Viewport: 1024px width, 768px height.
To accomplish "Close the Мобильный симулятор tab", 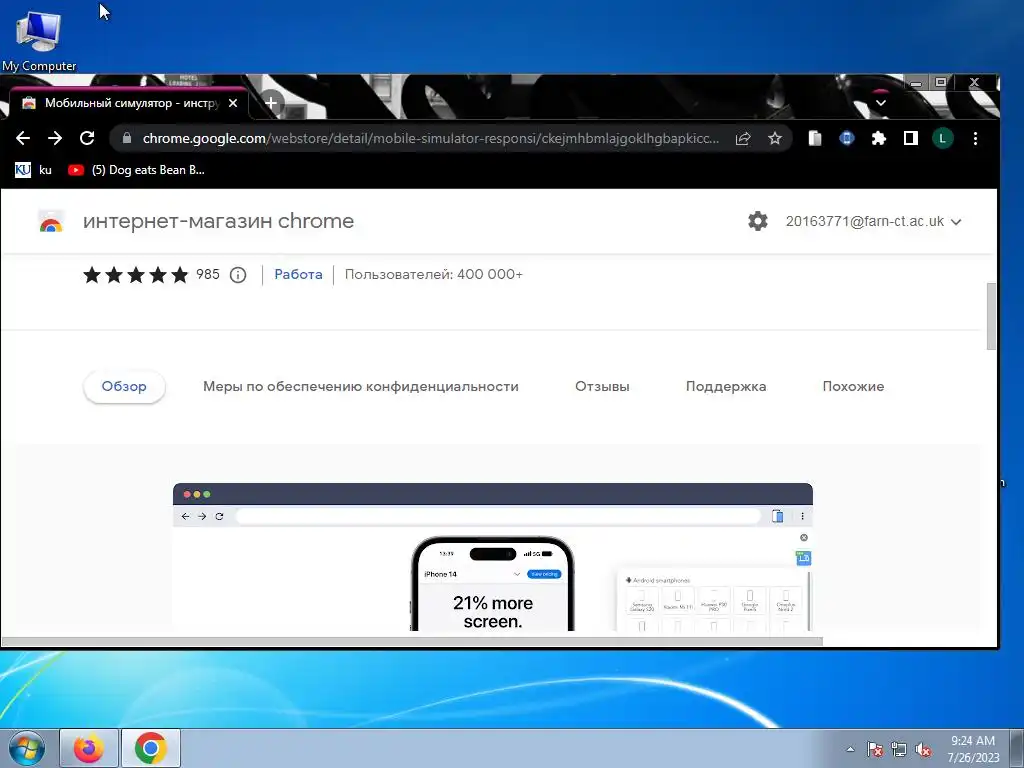I will (233, 103).
